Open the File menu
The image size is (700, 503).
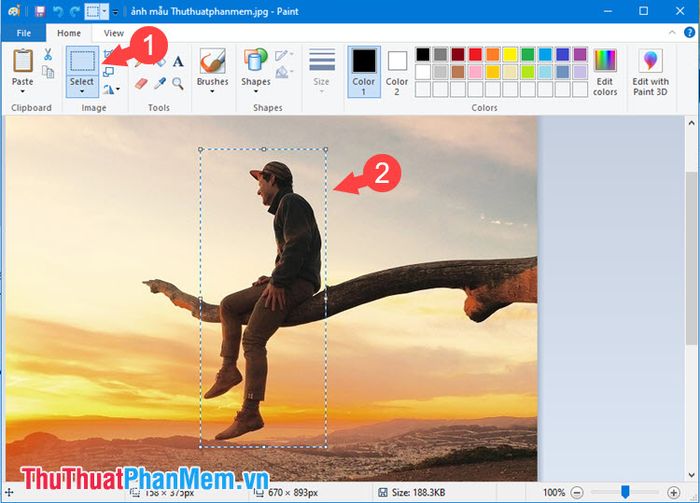[x=24, y=33]
